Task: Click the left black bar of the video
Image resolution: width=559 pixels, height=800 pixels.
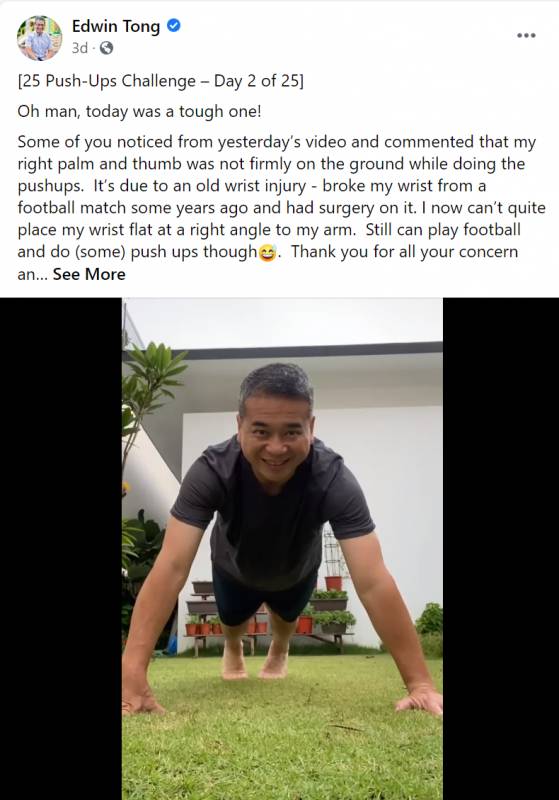Action: pos(61,548)
